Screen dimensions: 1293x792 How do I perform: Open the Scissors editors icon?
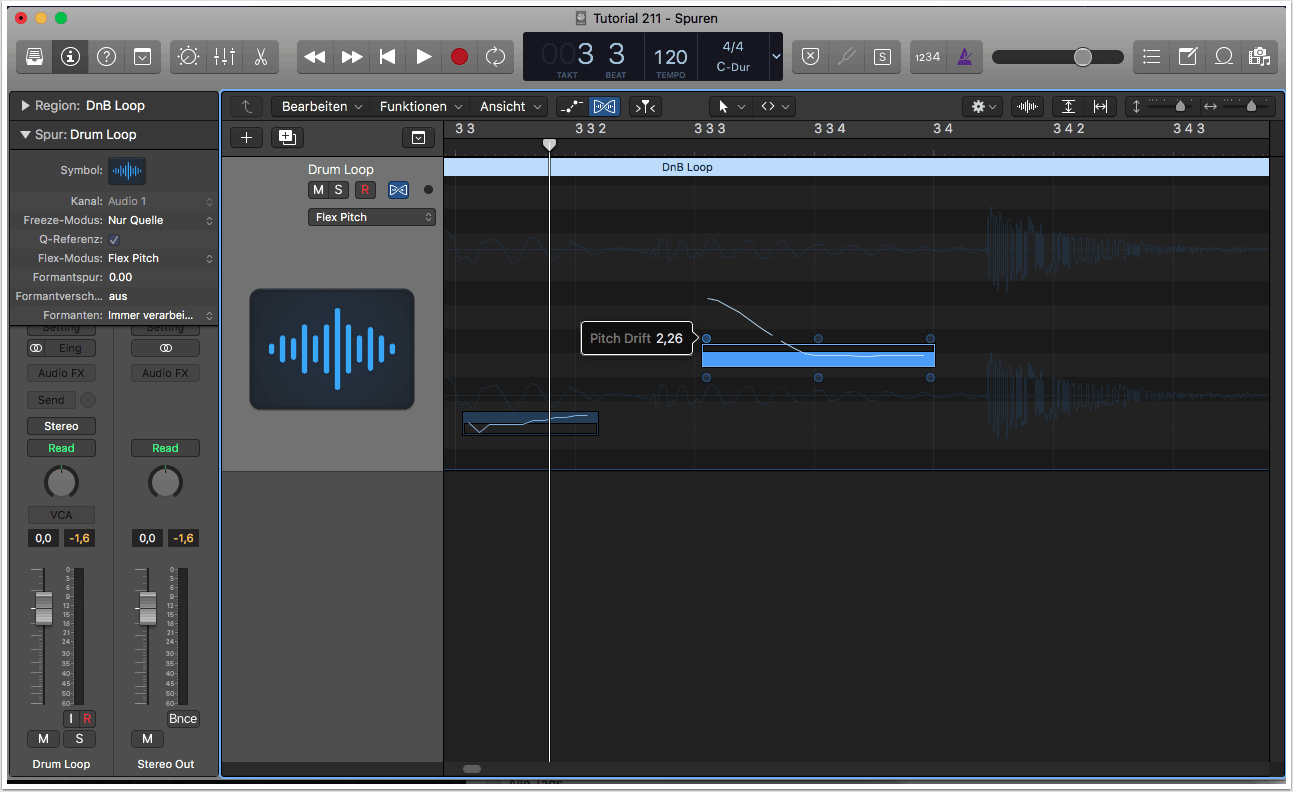[x=260, y=57]
